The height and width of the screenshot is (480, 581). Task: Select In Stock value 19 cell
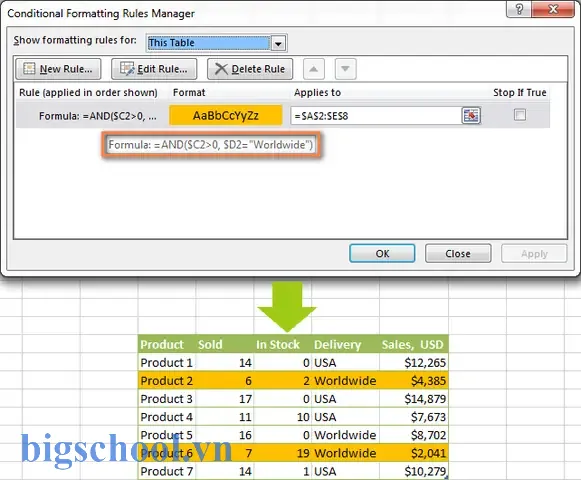(283, 453)
